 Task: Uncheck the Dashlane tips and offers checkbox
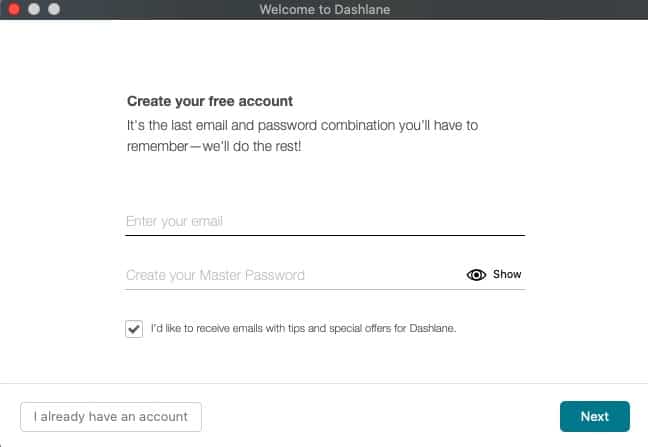[x=134, y=329]
